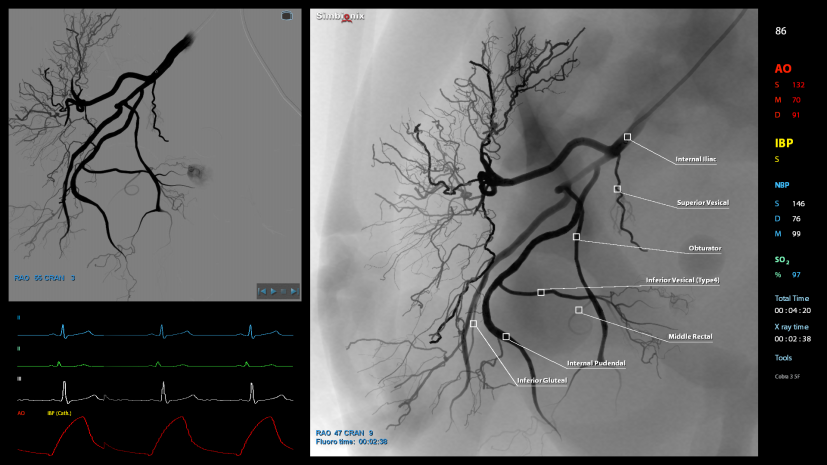Select the Inferior Gluteal artery marker

(x=473, y=323)
